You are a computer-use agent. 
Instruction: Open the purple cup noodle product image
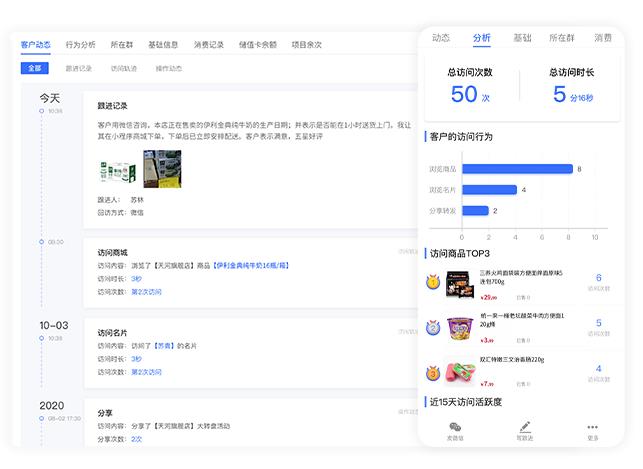(460, 328)
